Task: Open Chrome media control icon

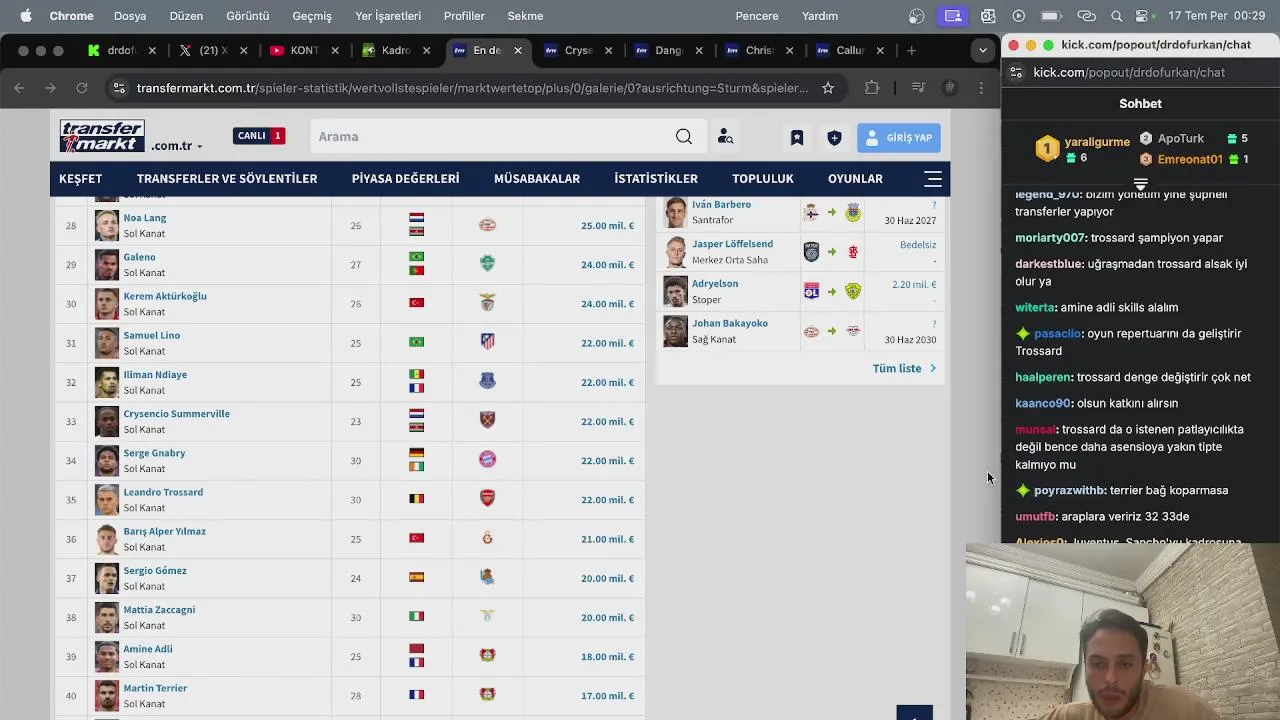Action: [917, 88]
